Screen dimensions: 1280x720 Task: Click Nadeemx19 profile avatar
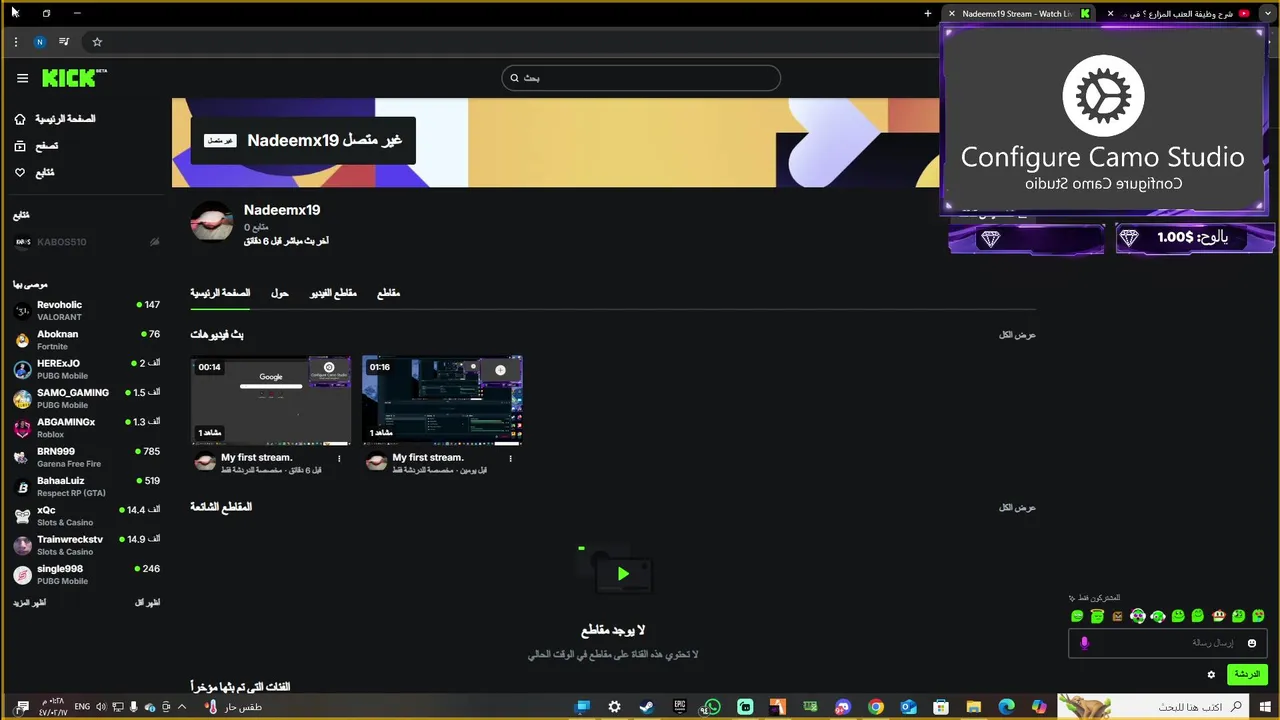click(211, 222)
